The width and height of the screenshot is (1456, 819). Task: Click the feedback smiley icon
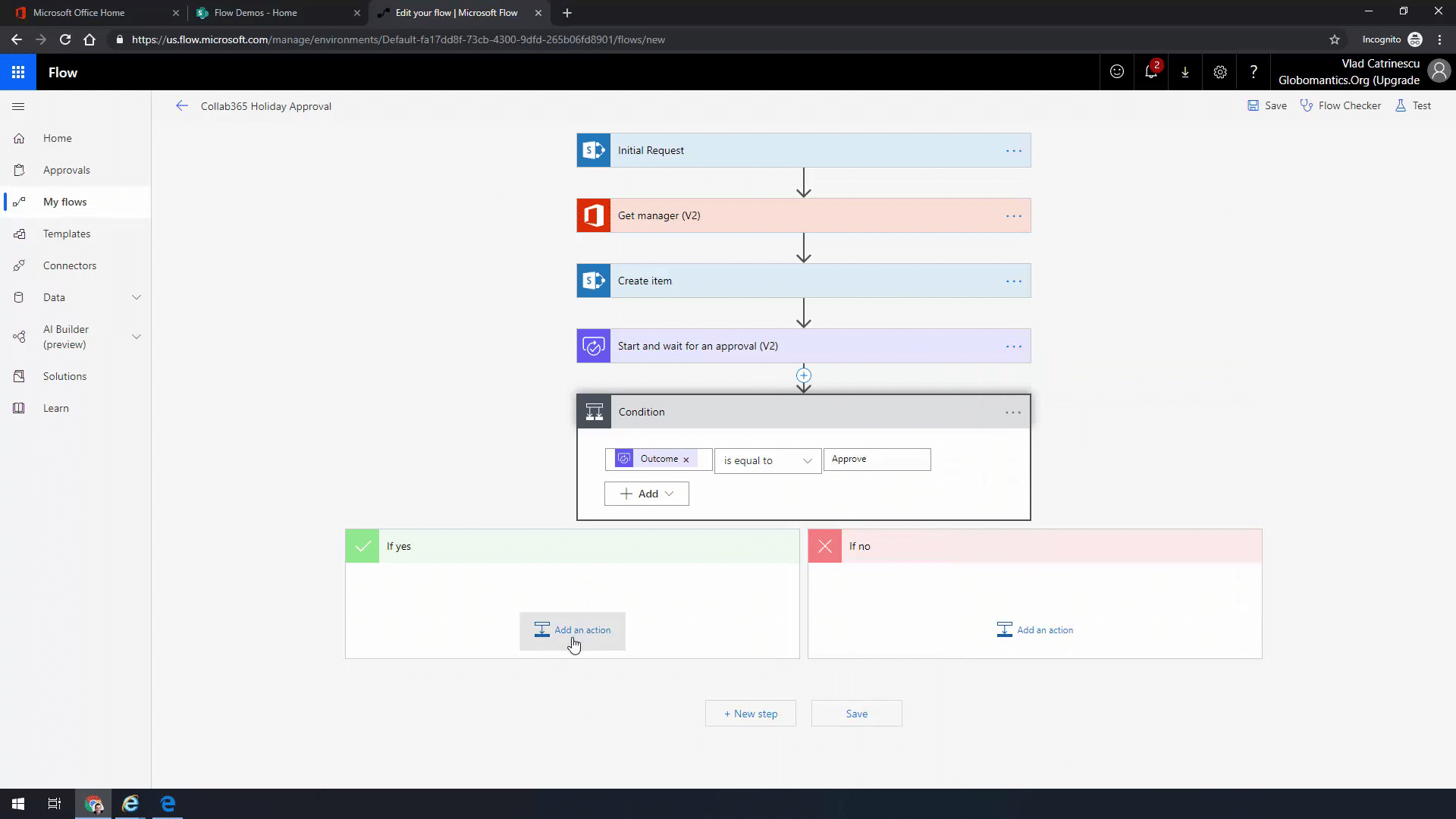(x=1117, y=72)
